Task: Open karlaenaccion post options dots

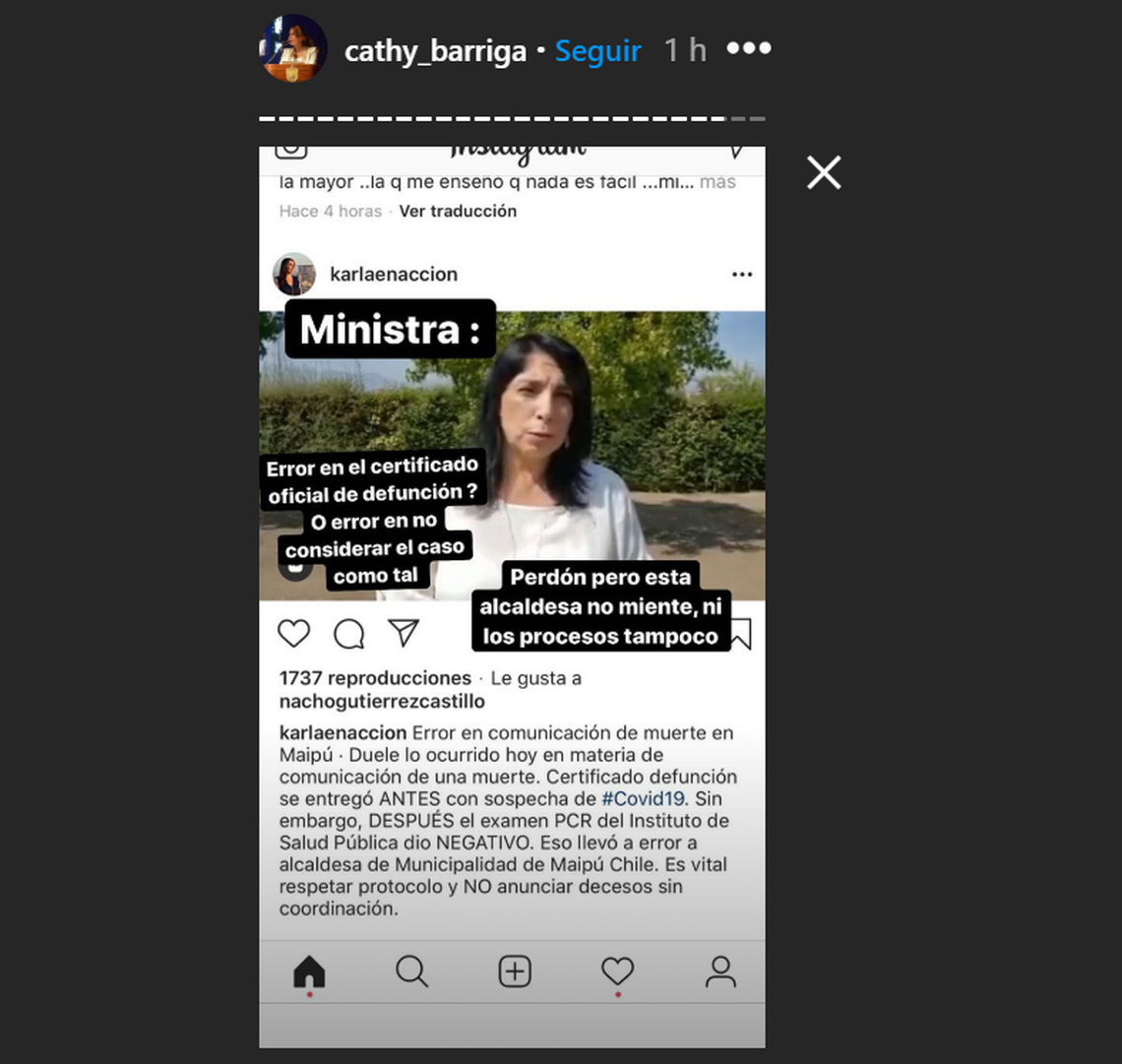Action: [x=742, y=274]
